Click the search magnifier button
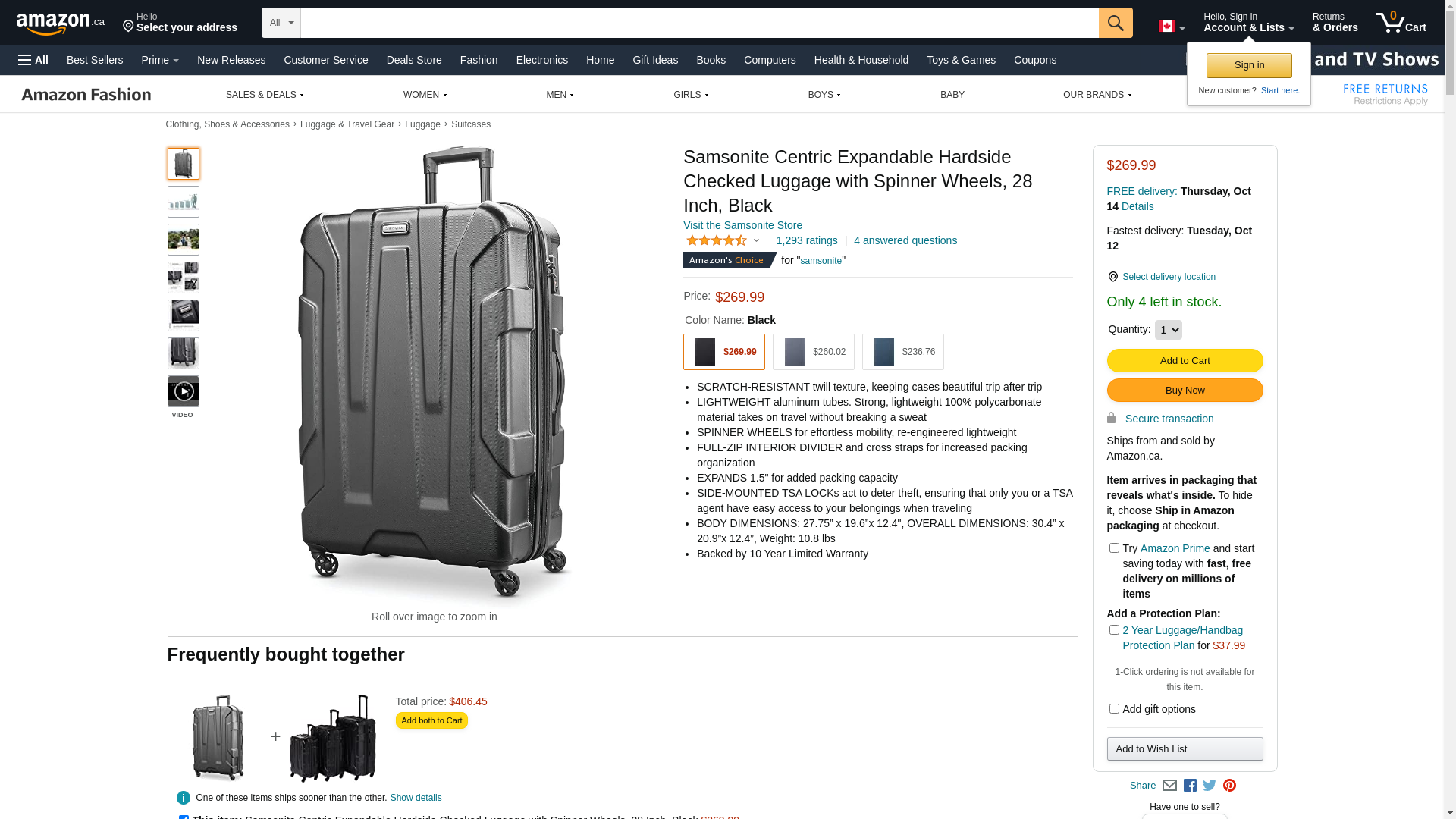Image resolution: width=1456 pixels, height=819 pixels. [1115, 23]
